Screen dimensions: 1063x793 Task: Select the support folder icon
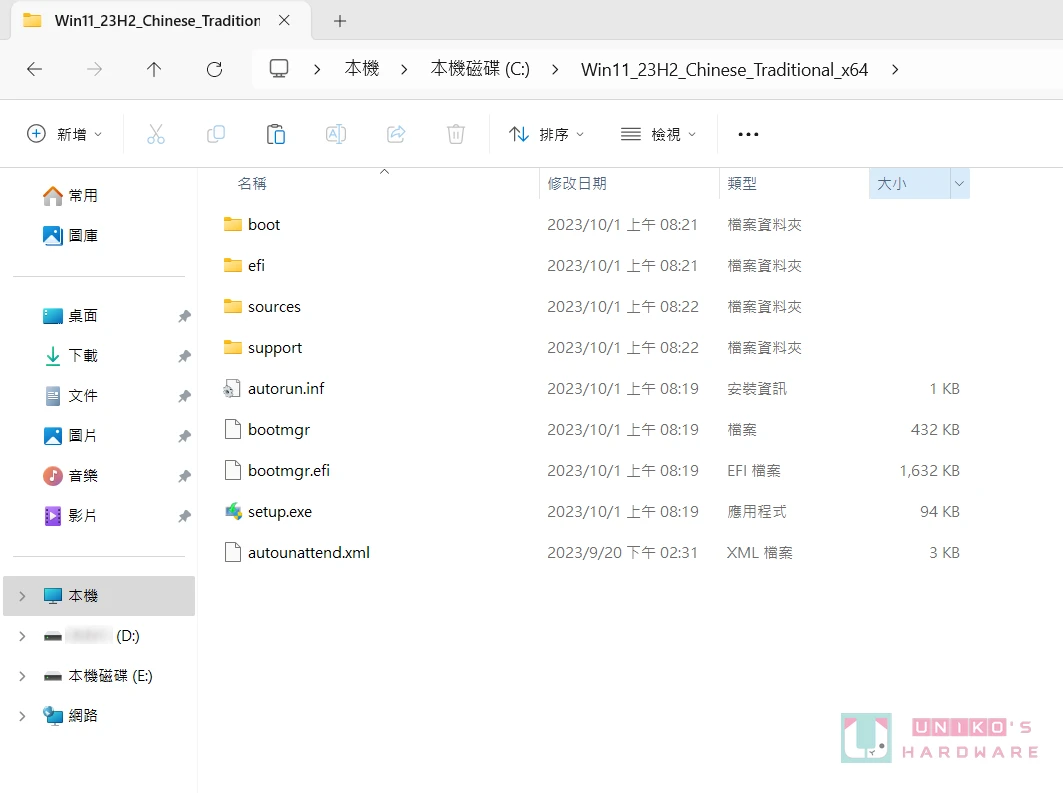coord(233,347)
